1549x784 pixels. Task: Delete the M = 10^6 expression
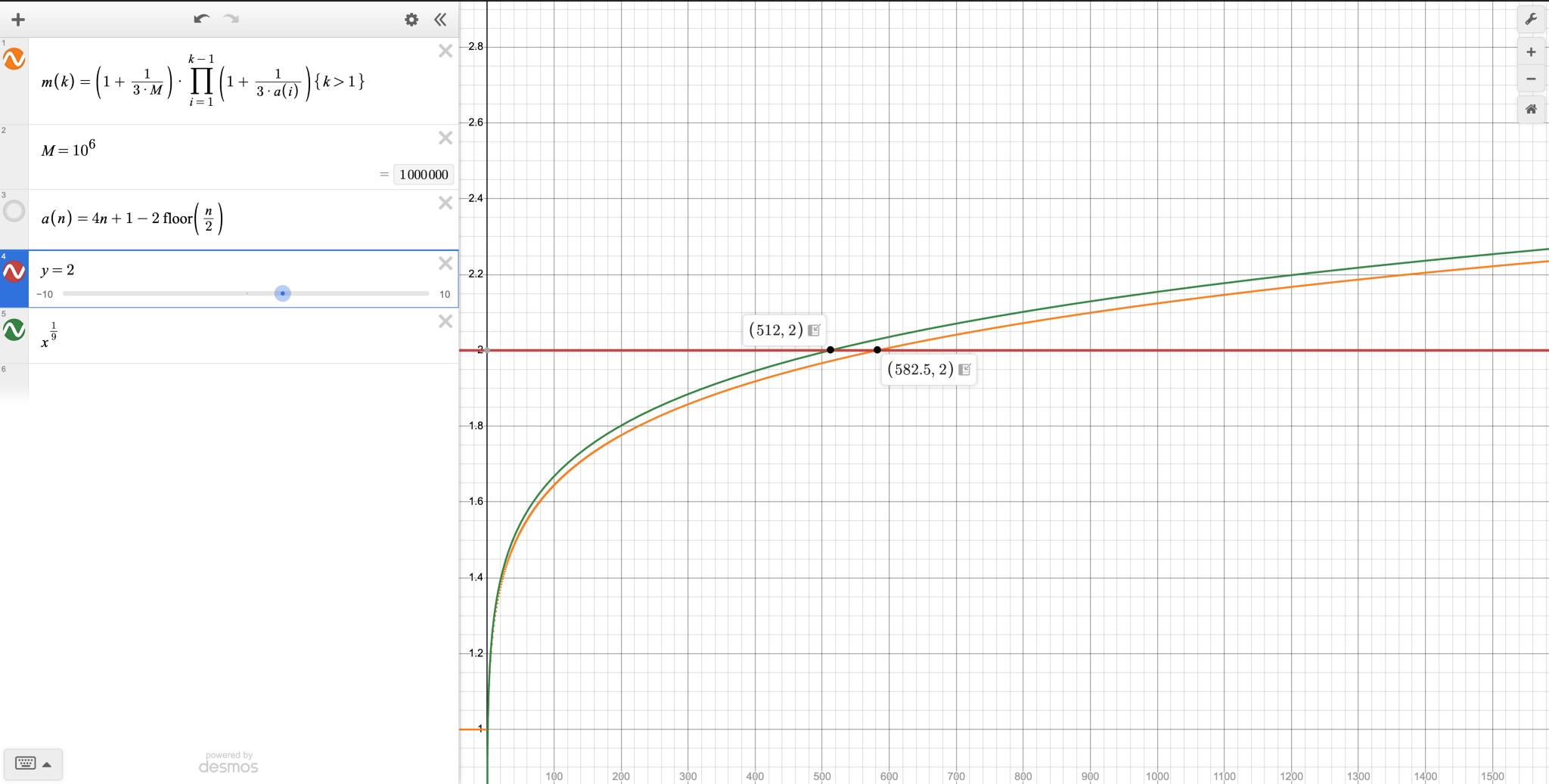[445, 138]
